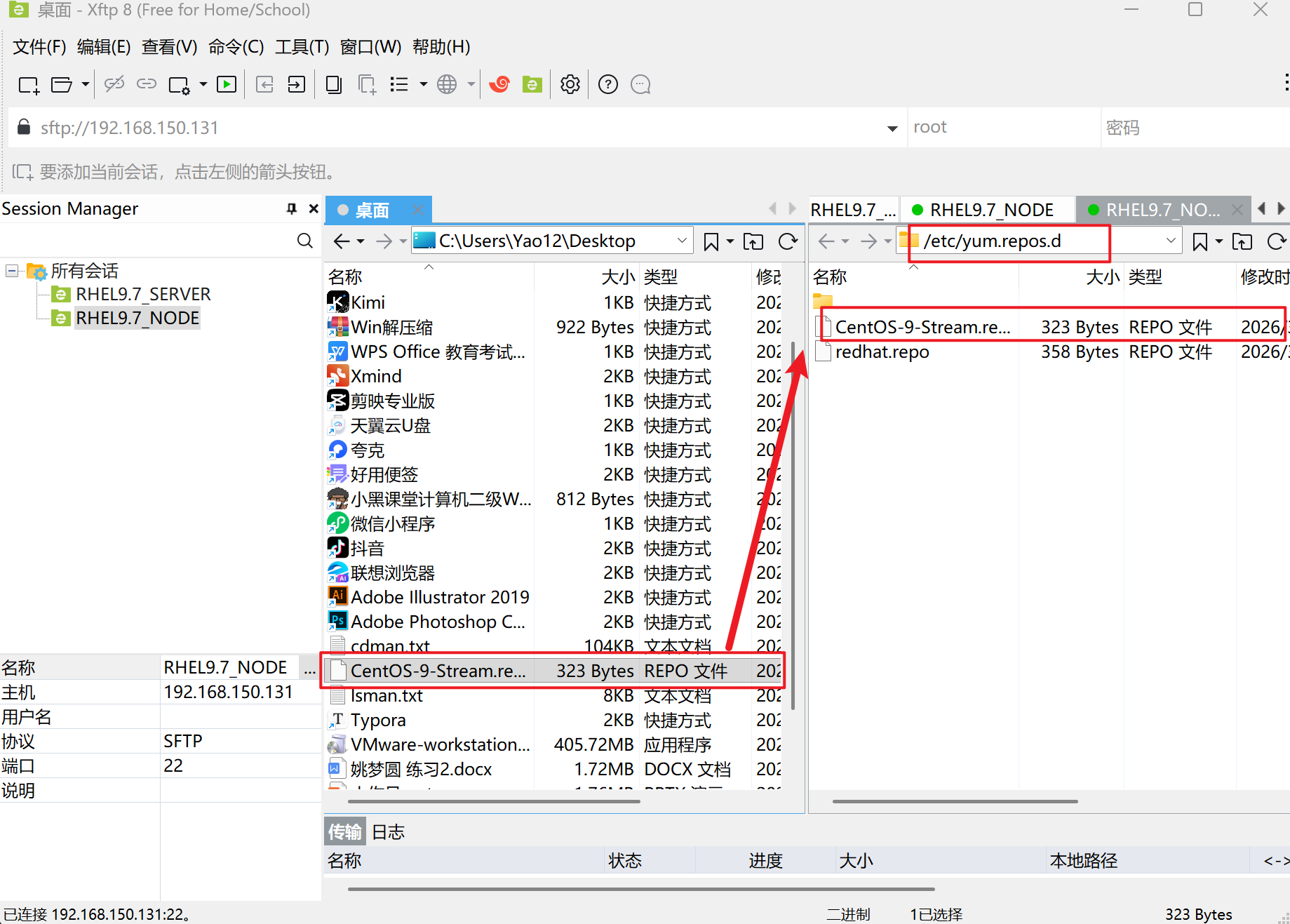Open session properties window-with-gear toolbar icon
The image size is (1290, 924).
pos(179,85)
